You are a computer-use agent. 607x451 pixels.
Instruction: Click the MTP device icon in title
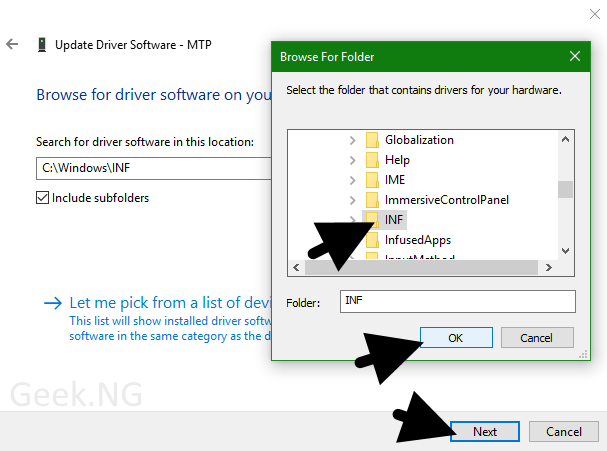tap(42, 45)
